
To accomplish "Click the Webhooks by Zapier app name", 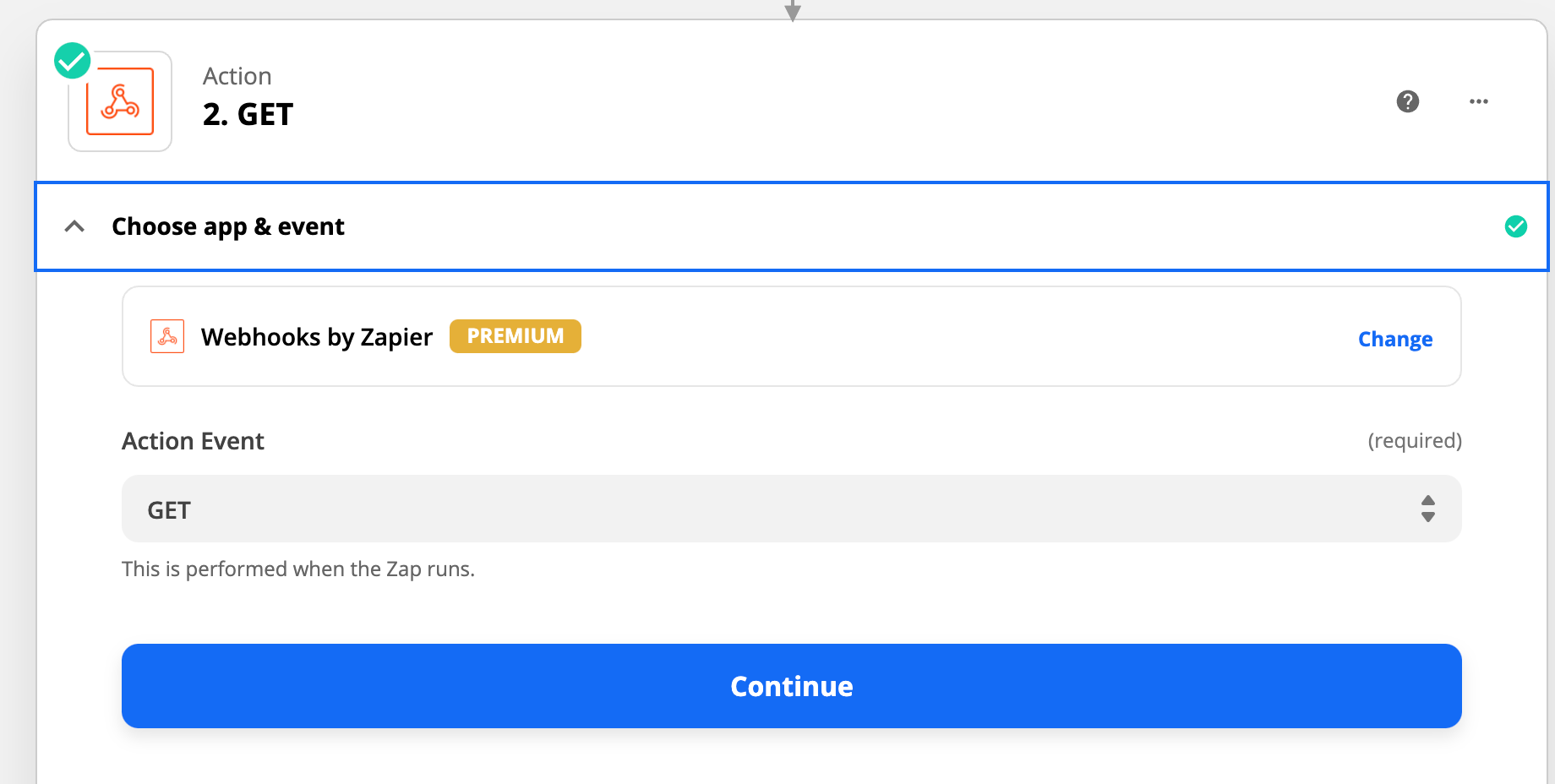I will tap(316, 336).
